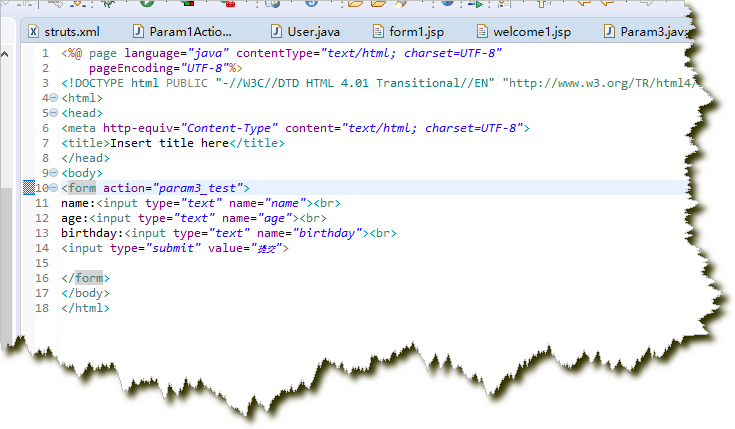The width and height of the screenshot is (735, 429).
Task: Collapse the <body> fold on line 9
Action: pos(54,173)
